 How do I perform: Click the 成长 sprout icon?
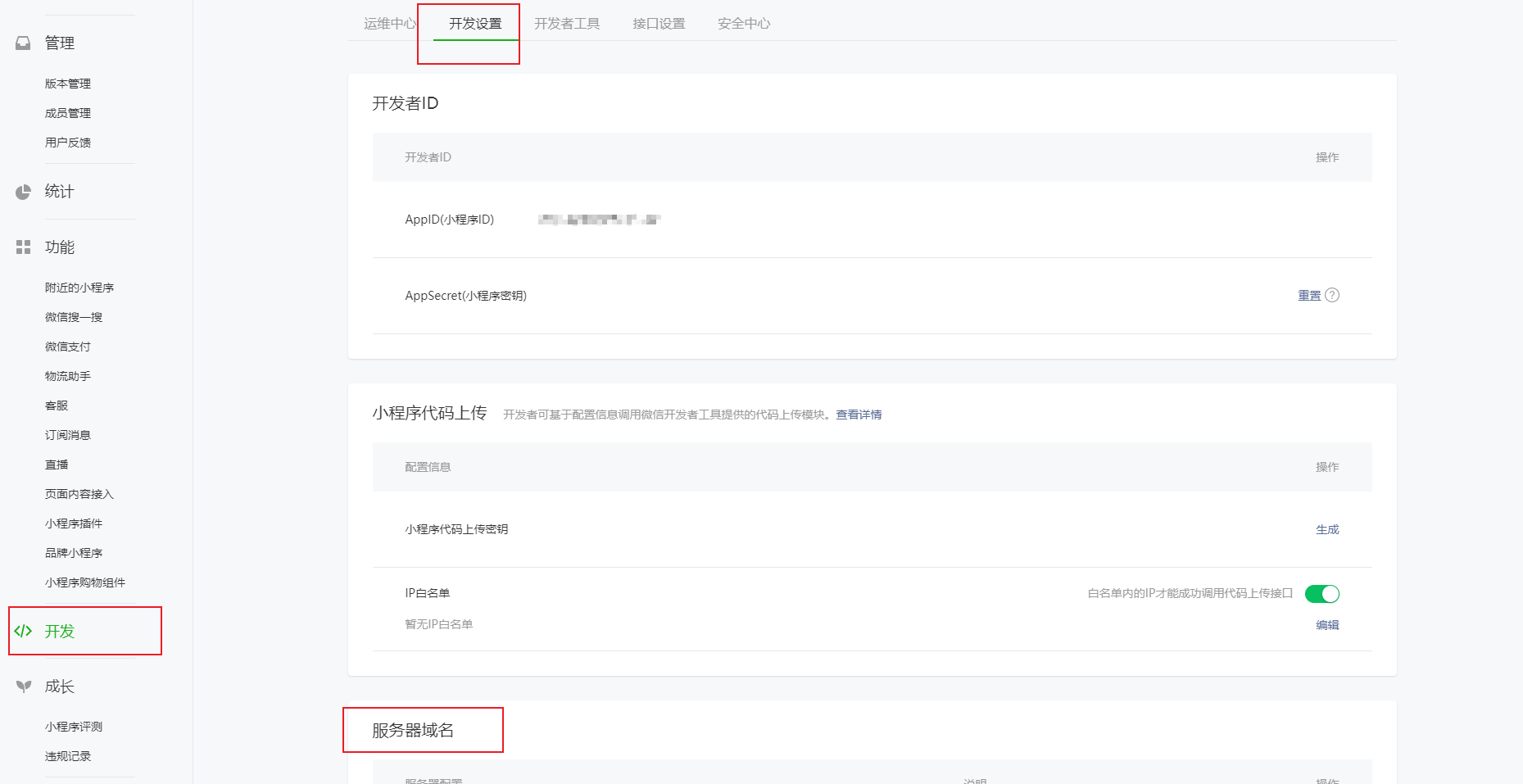click(x=24, y=687)
